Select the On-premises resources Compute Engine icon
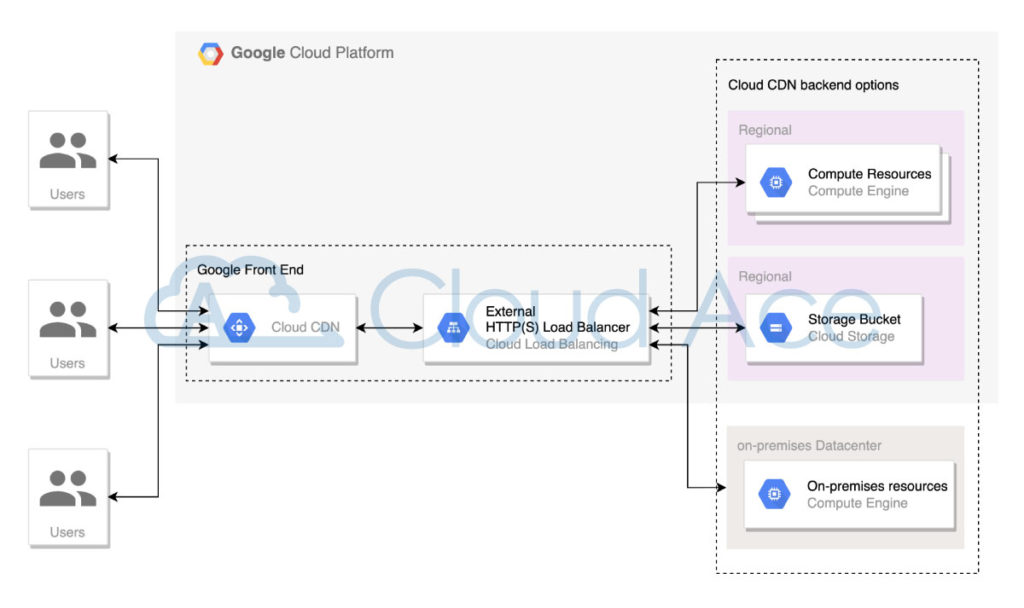 pyautogui.click(x=775, y=493)
